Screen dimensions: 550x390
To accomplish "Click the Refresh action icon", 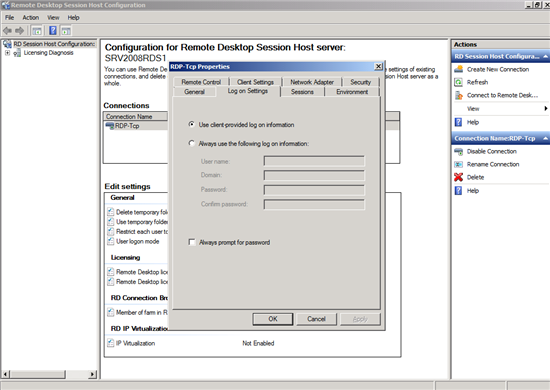I will tap(458, 82).
